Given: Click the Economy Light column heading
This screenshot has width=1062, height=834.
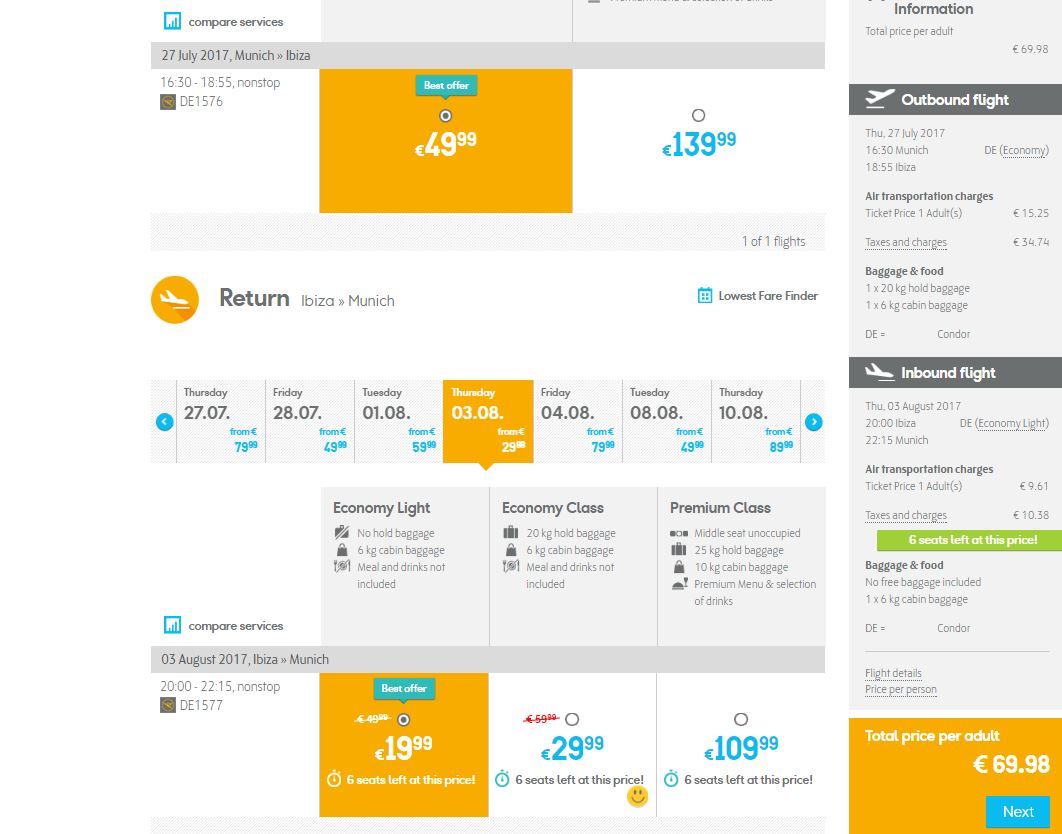Looking at the screenshot, I should click(381, 507).
